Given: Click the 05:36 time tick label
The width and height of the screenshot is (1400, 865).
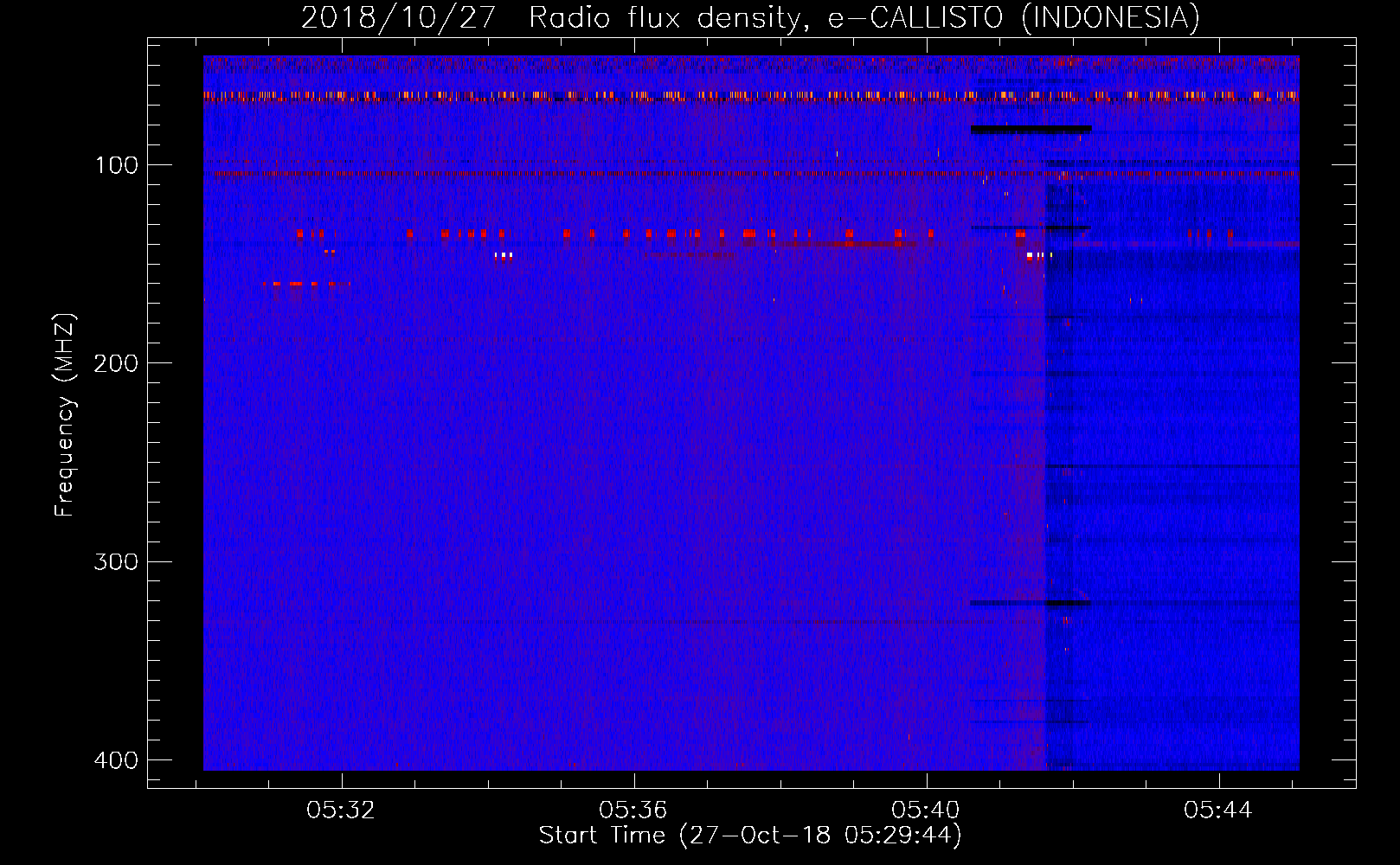Looking at the screenshot, I should coord(633,811).
